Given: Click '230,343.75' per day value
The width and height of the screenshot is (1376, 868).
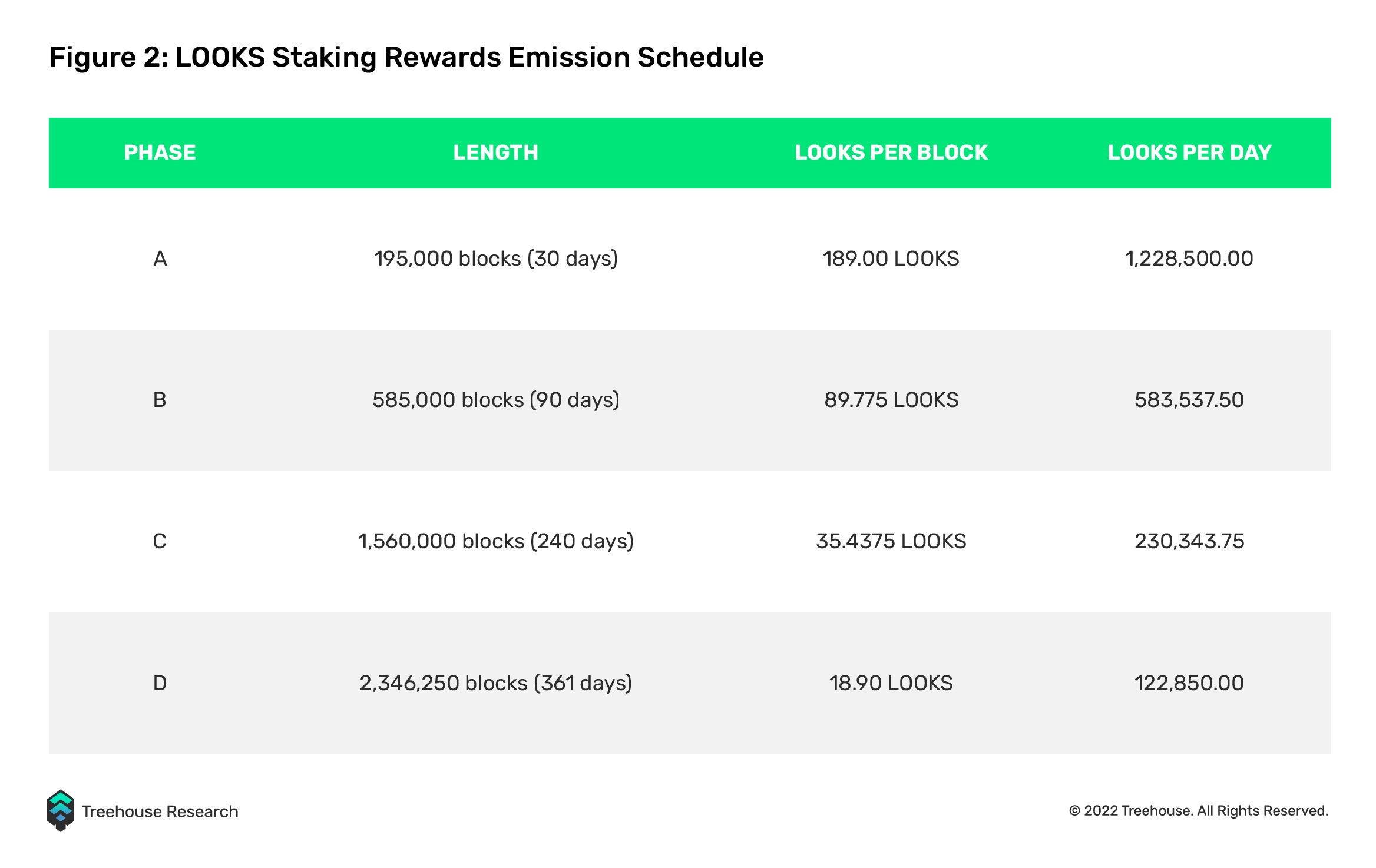Looking at the screenshot, I should (x=1189, y=541).
